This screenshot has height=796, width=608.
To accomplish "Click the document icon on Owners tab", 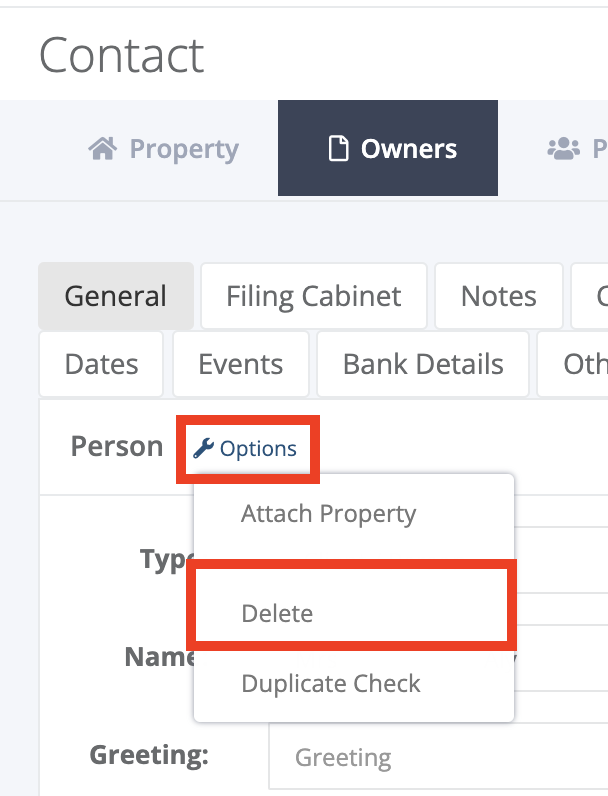I will click(x=339, y=149).
